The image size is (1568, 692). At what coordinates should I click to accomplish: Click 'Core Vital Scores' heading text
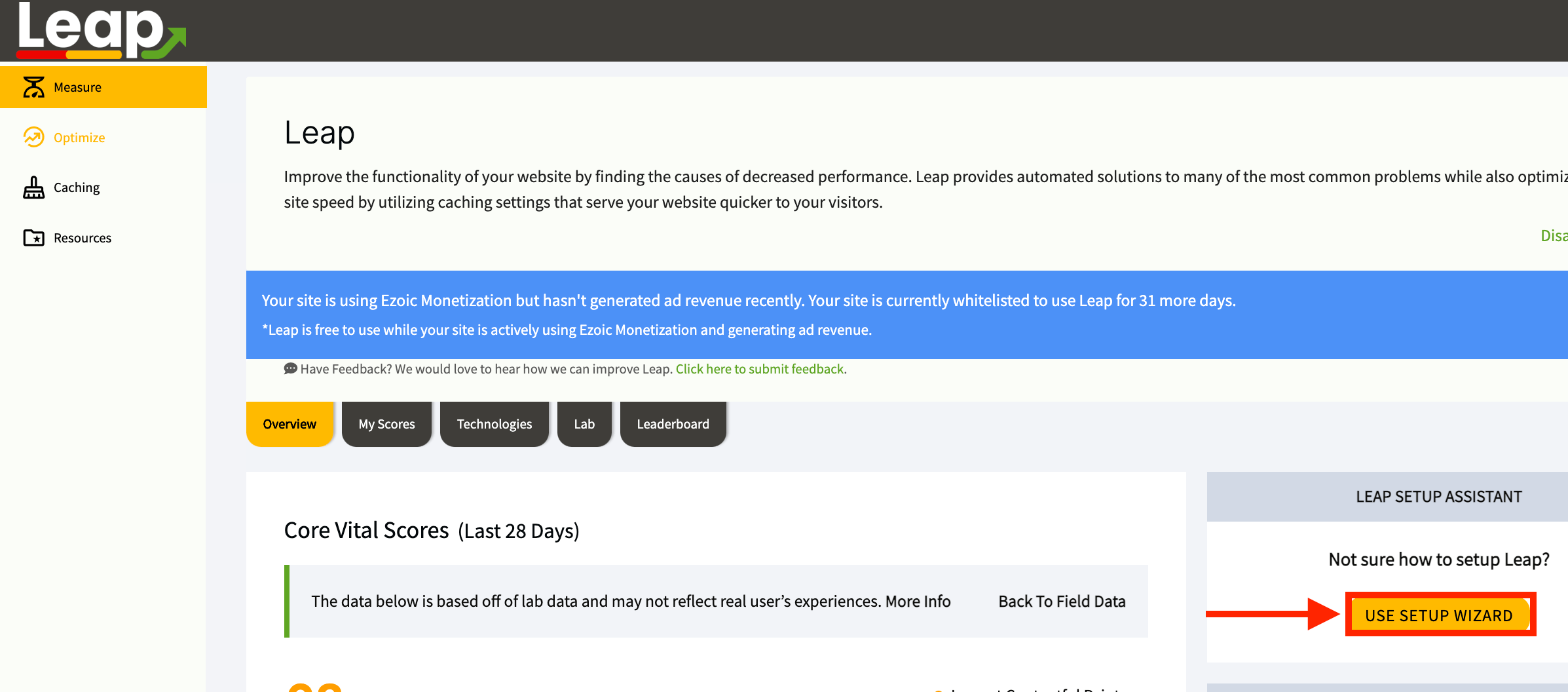point(367,530)
